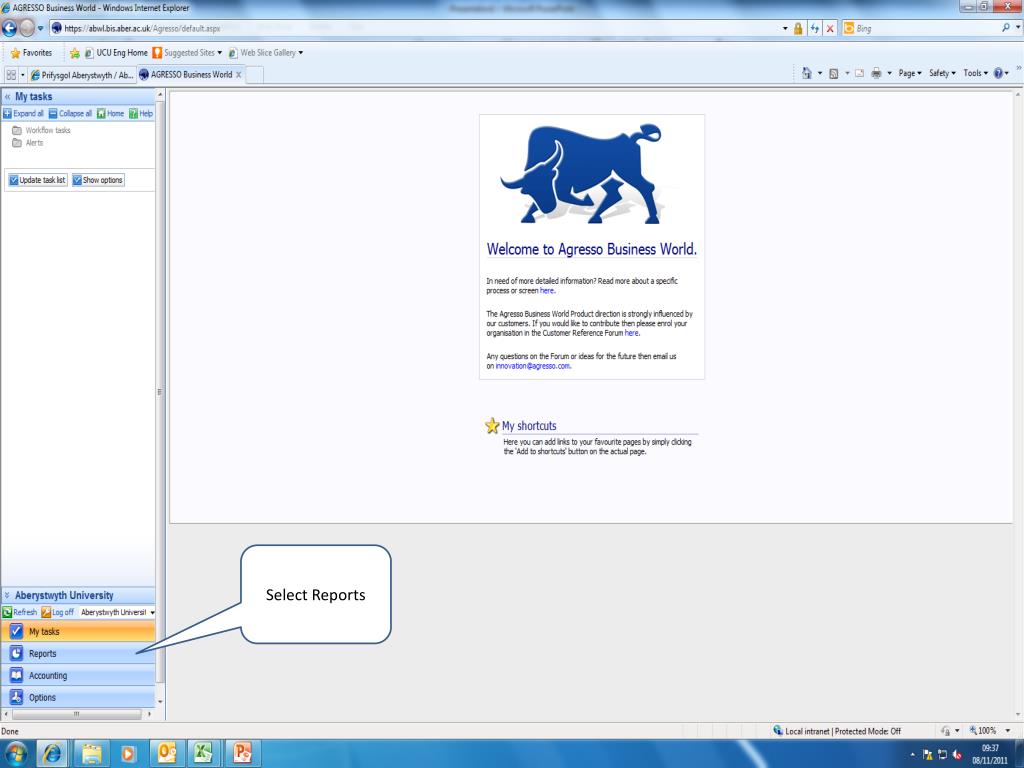Click the Reports chart icon

click(x=16, y=653)
